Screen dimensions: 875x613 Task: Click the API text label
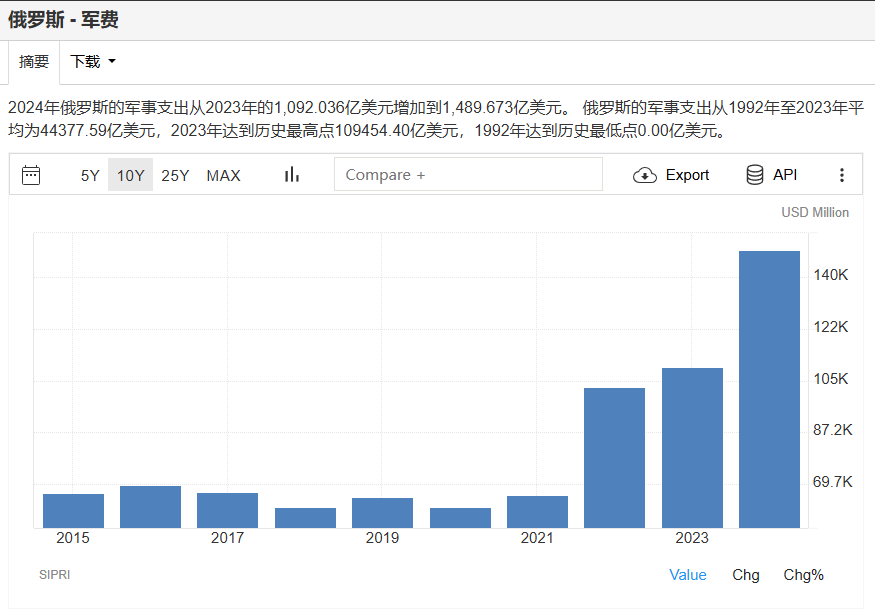coord(785,175)
